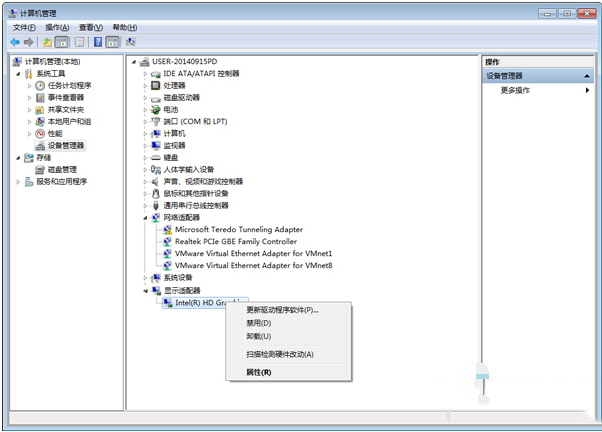The image size is (602, 432).
Task: Open the 文件(F) menu
Action: [x=24, y=28]
